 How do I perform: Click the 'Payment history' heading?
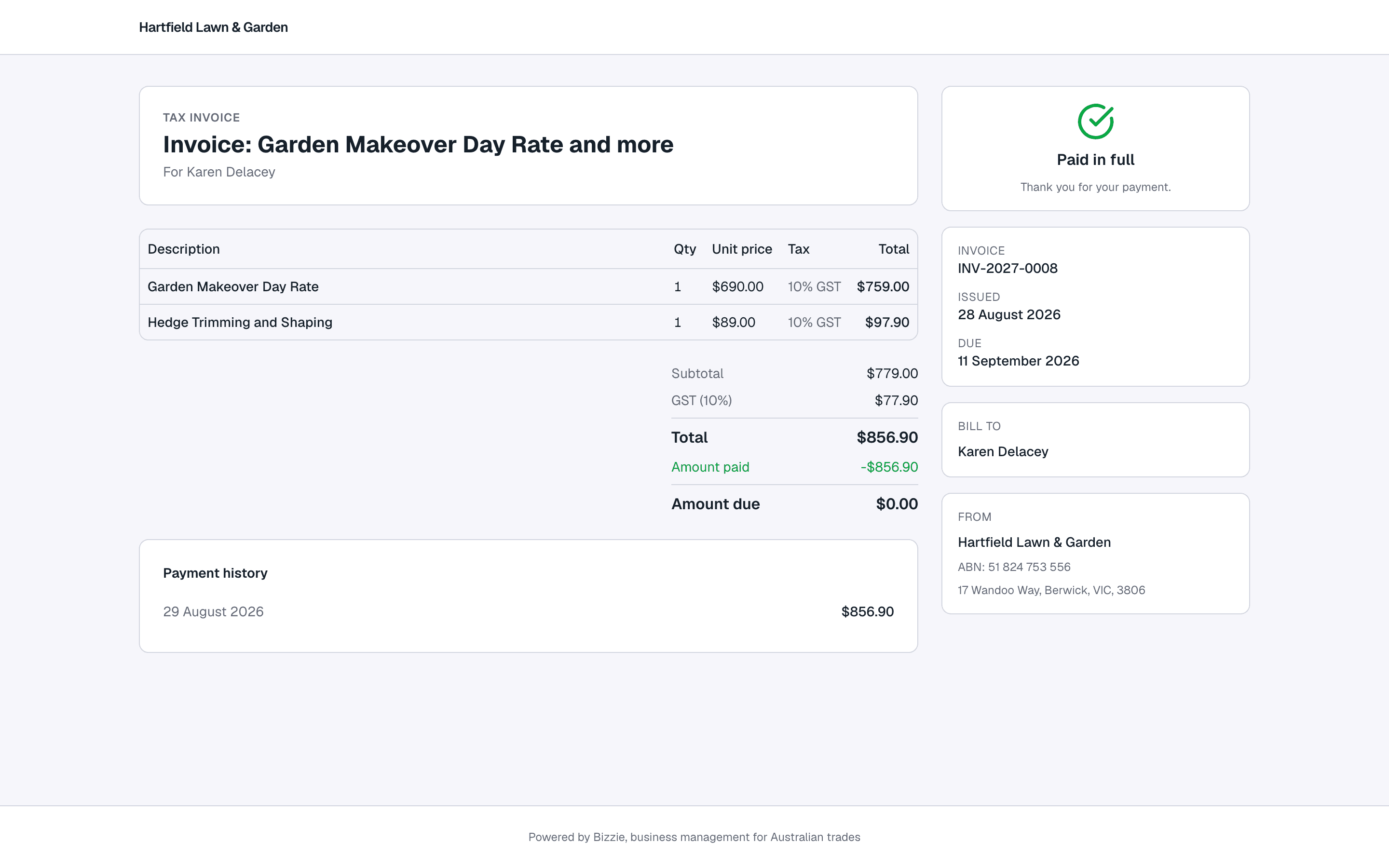coord(215,573)
